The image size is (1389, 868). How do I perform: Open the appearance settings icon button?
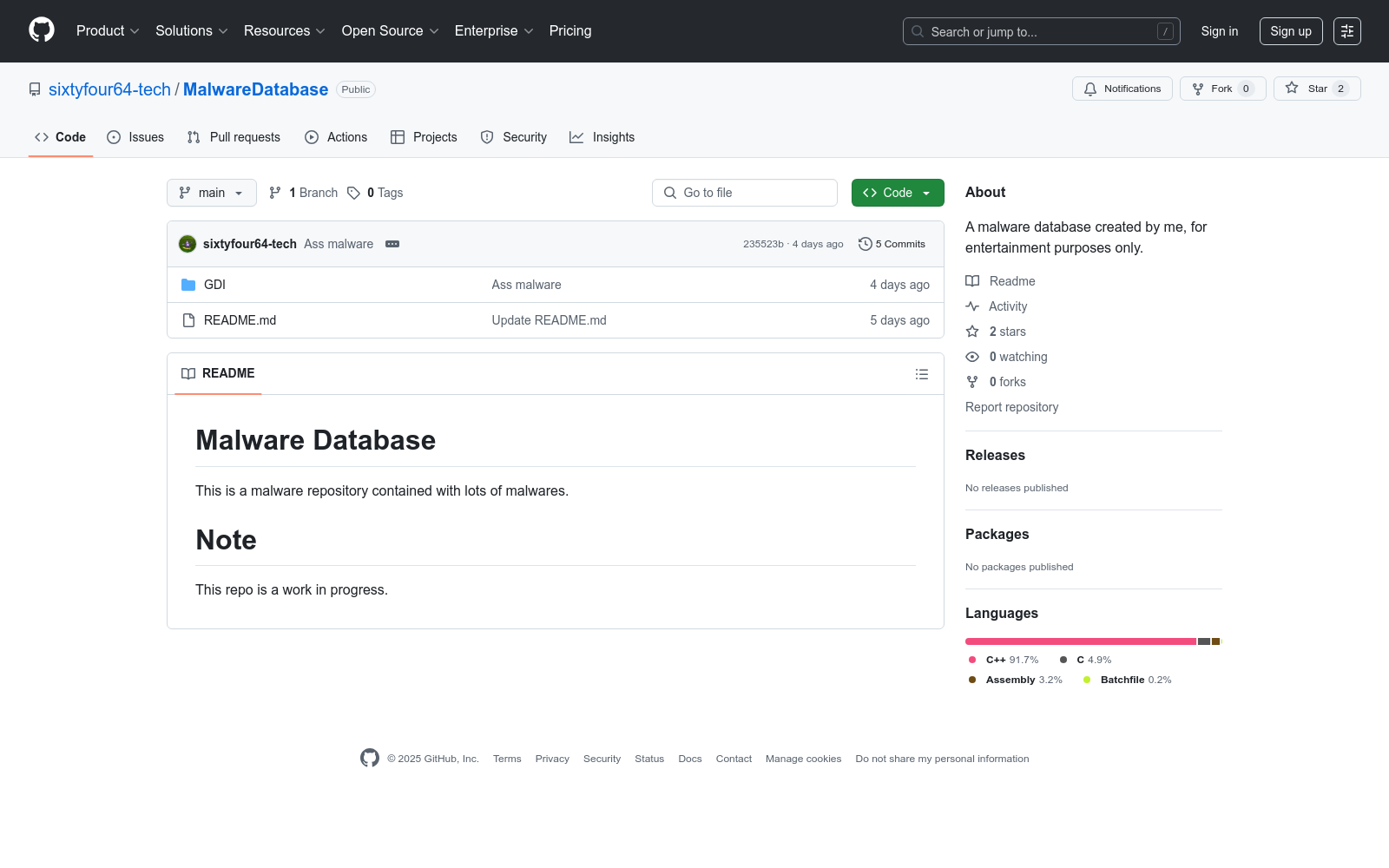click(x=1347, y=31)
